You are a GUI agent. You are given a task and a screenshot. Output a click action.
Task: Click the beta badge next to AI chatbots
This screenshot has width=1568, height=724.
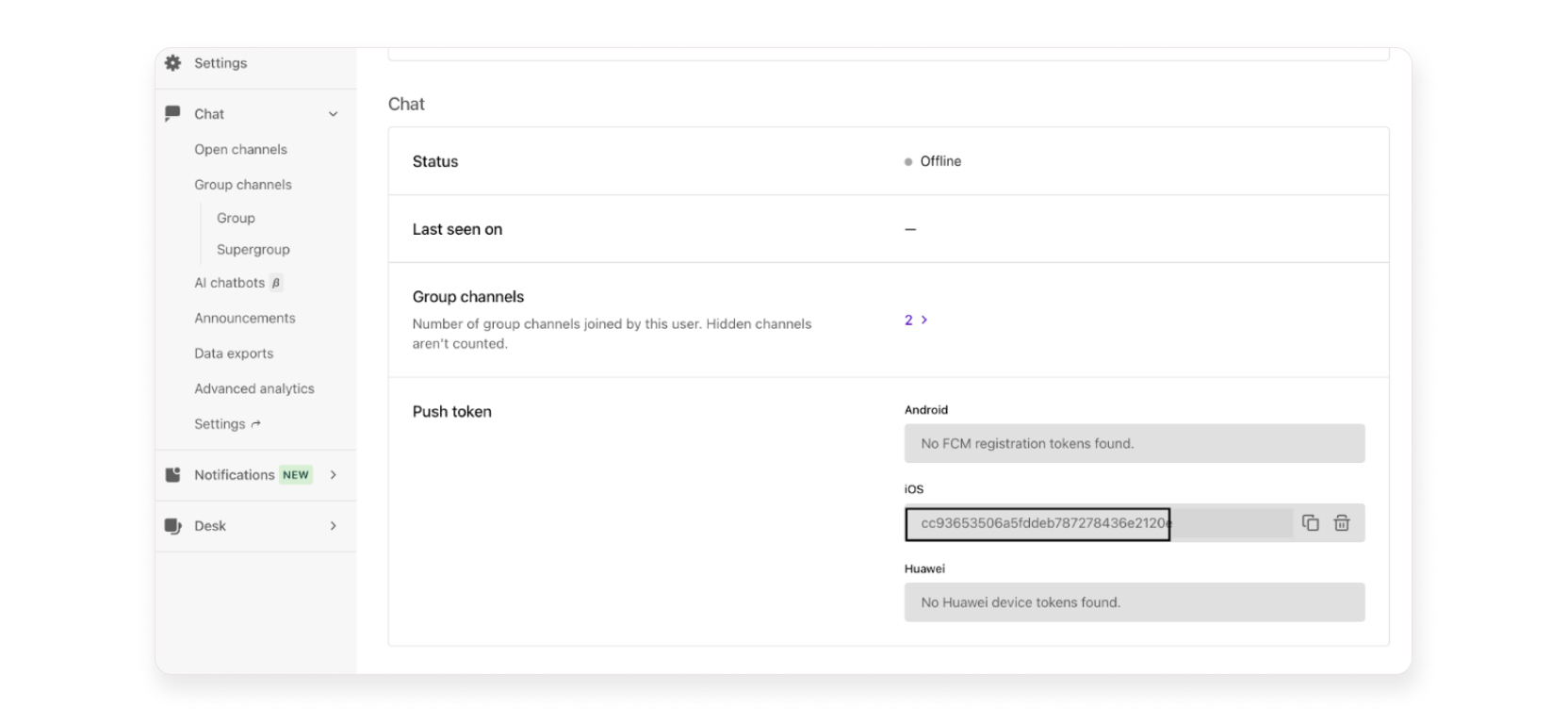pos(276,283)
